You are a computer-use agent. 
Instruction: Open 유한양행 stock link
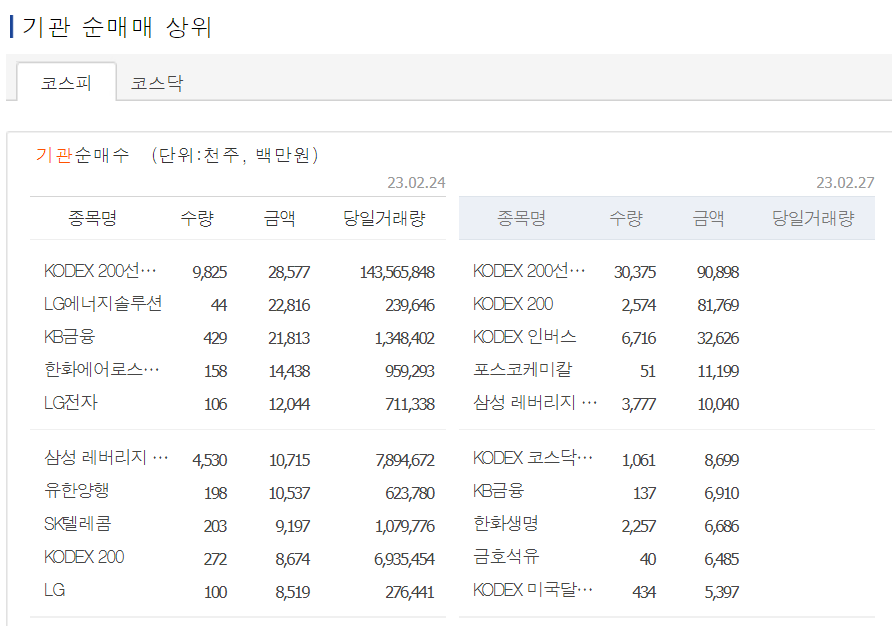[76, 492]
